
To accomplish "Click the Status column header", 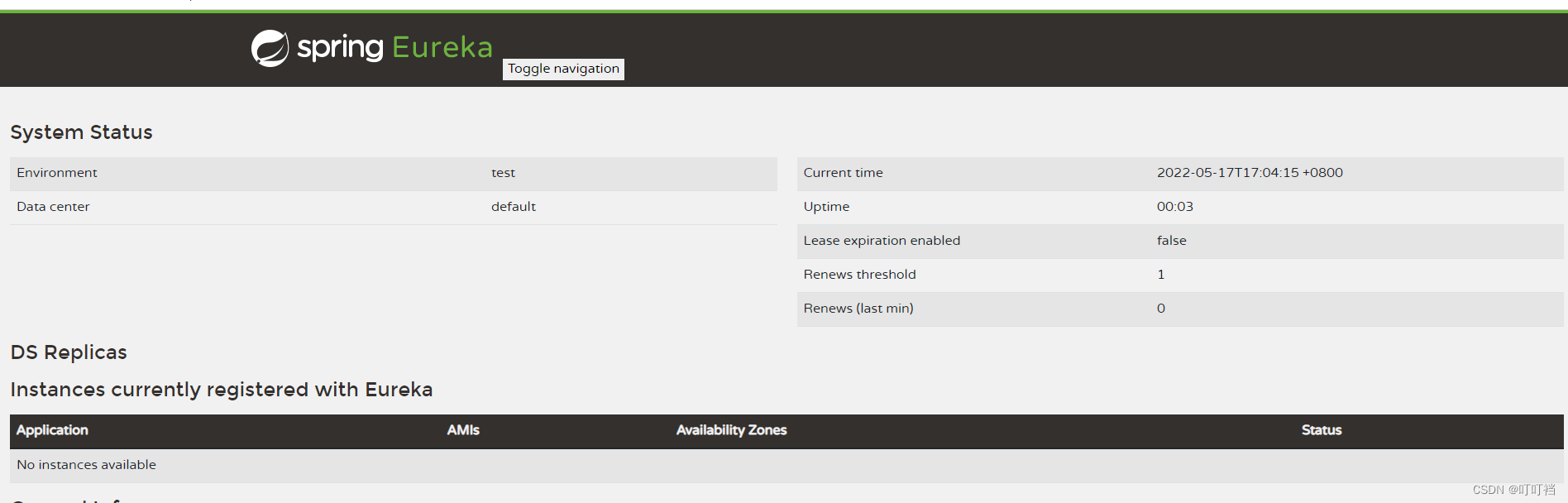I will point(1322,430).
